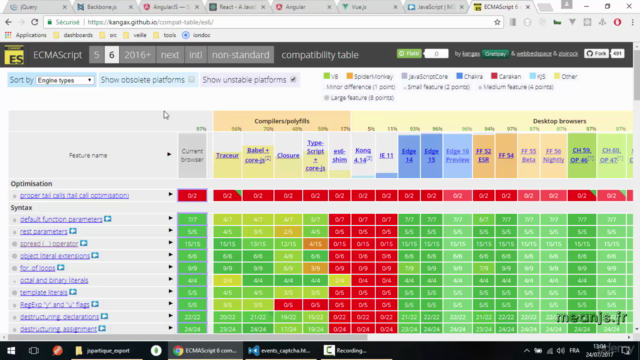Open the Visual Studio Code taskbar item

coord(280,351)
